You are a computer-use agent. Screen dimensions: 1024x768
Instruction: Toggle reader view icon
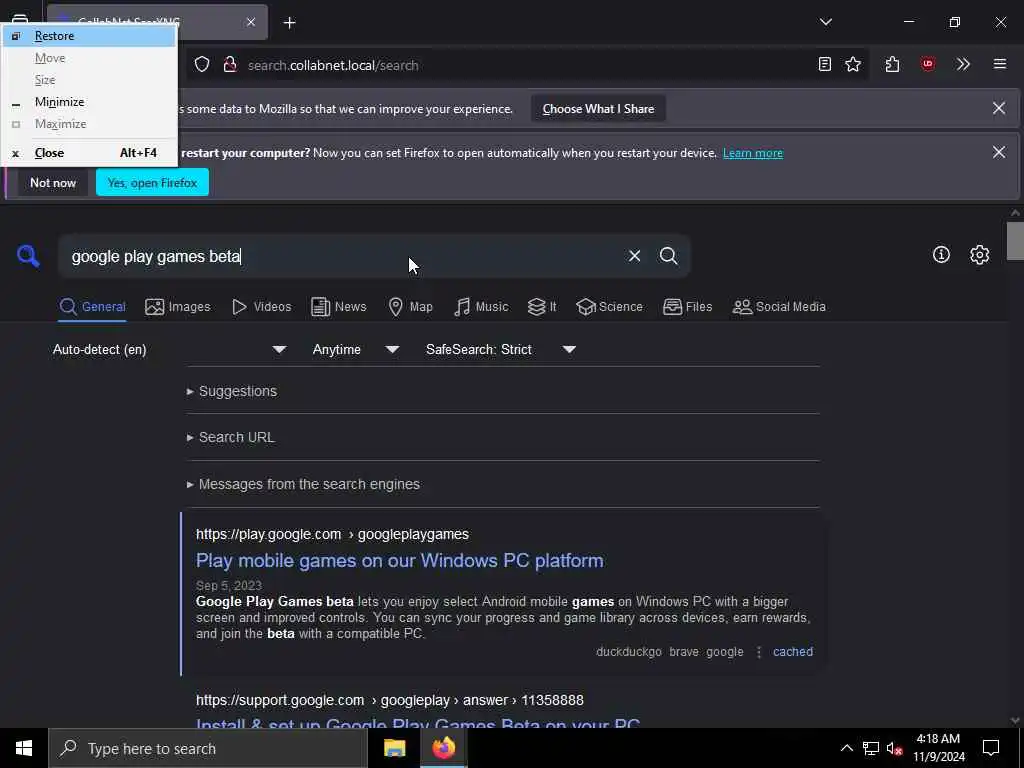point(825,64)
